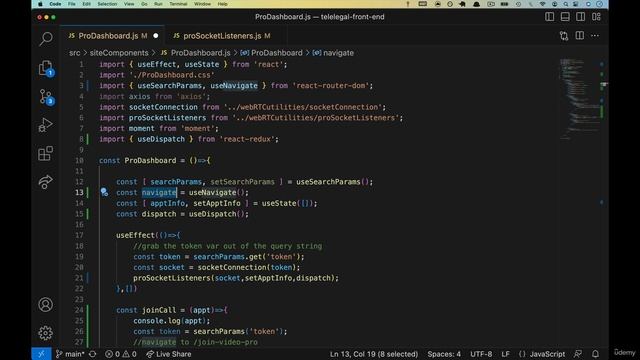
Task: Click Live Share in the status bar
Action: coord(169,354)
